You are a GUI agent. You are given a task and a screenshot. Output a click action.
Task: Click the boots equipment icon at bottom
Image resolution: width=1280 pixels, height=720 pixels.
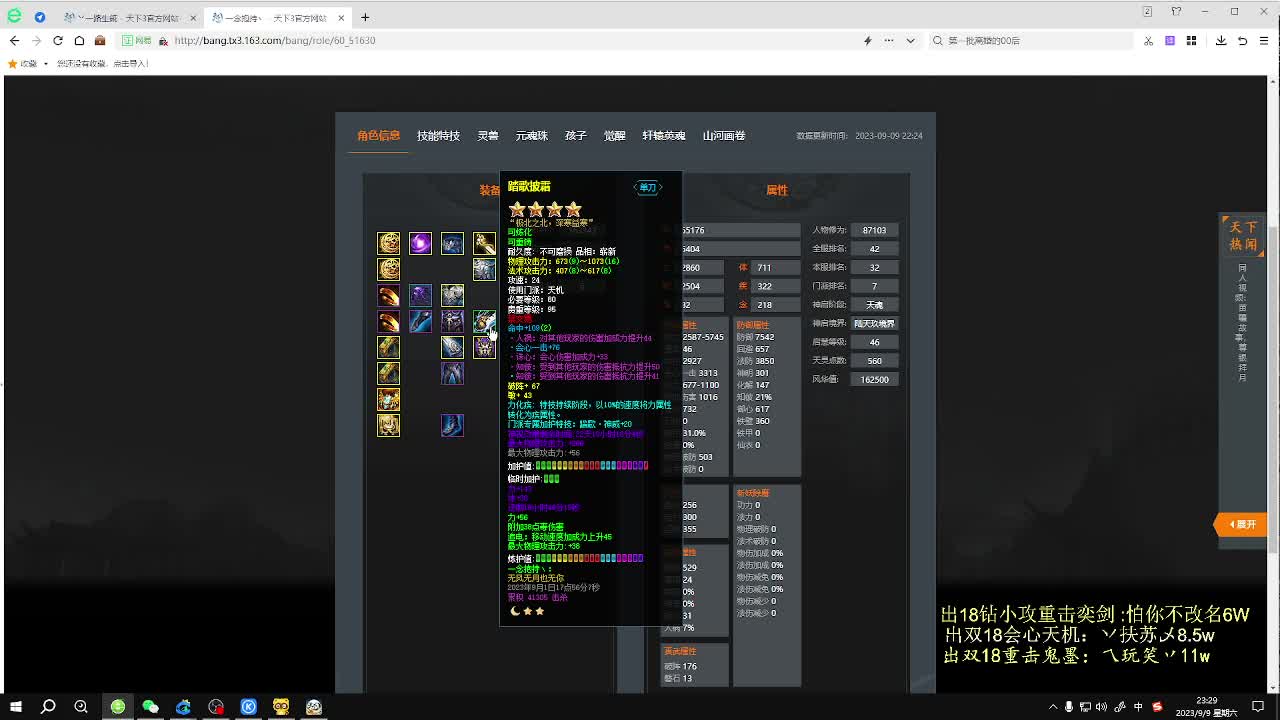tap(452, 425)
